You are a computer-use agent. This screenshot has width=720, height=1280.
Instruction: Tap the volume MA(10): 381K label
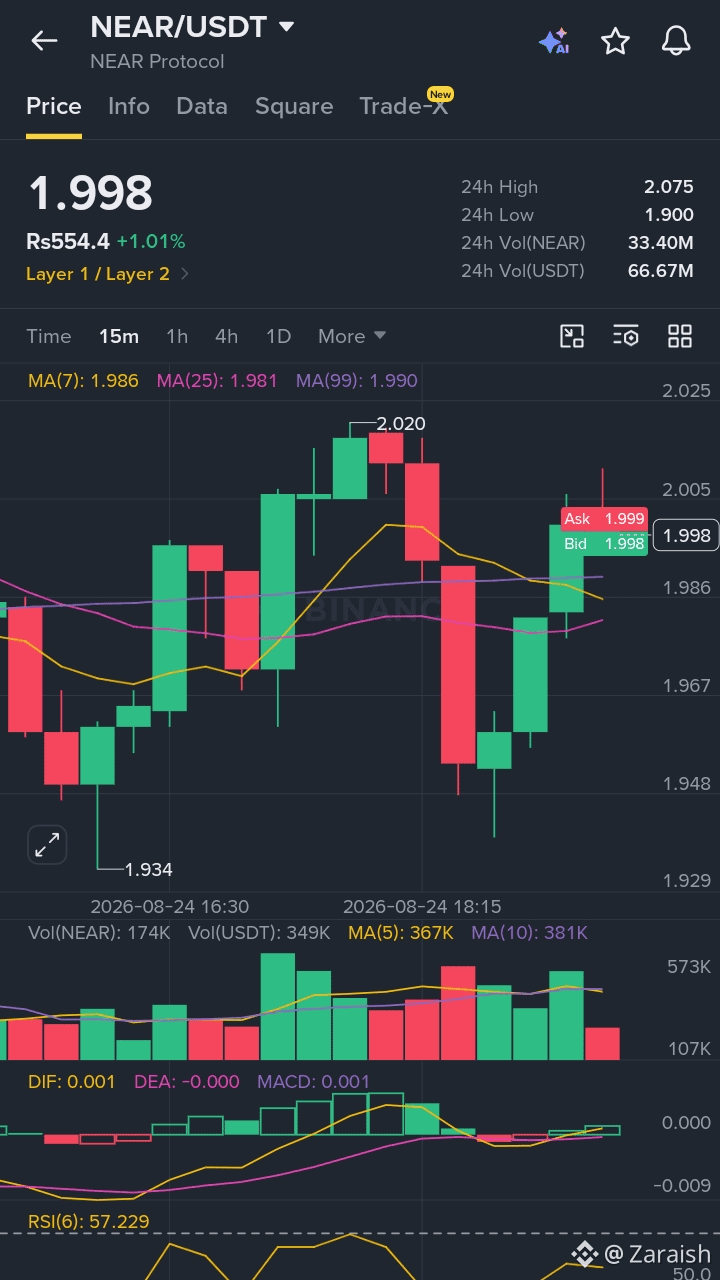click(x=530, y=933)
